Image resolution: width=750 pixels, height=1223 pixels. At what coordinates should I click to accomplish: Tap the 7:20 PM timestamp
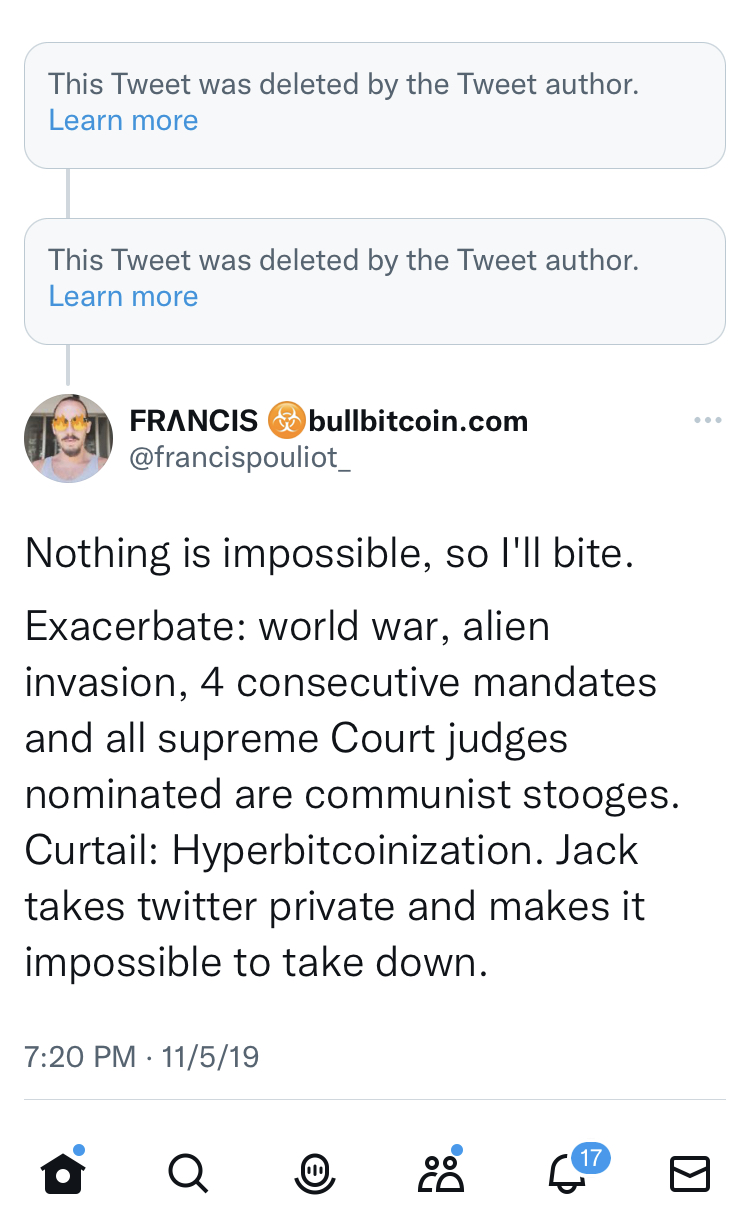pos(79,1057)
